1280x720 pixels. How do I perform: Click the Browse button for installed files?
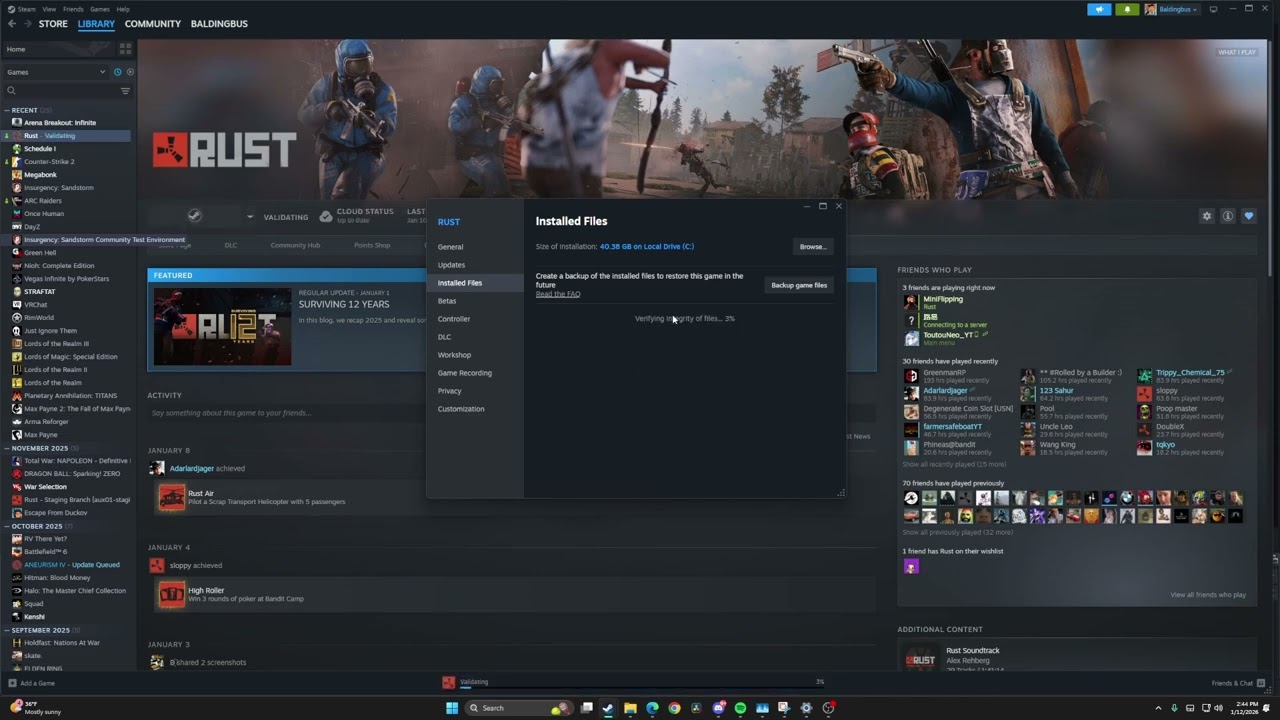[x=812, y=247]
